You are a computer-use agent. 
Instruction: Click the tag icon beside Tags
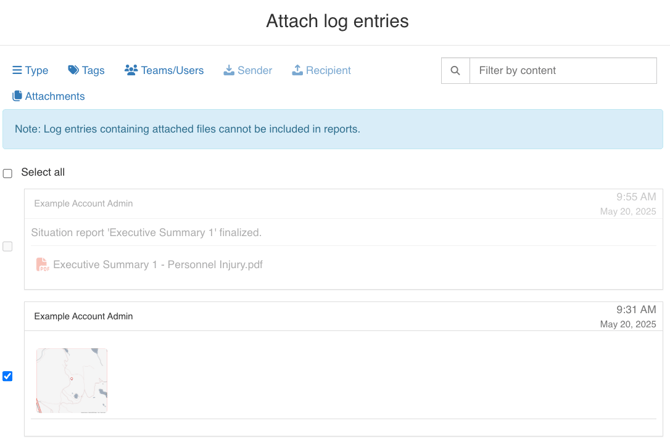tap(73, 71)
